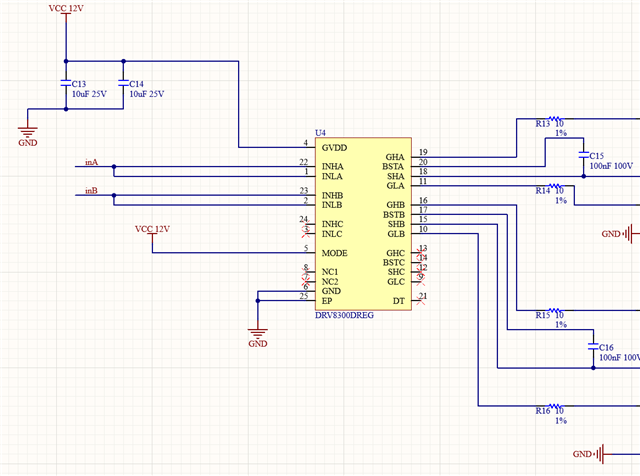The height and width of the screenshot is (476, 640).
Task: Select resistor R13 symbol
Action: tap(555, 118)
